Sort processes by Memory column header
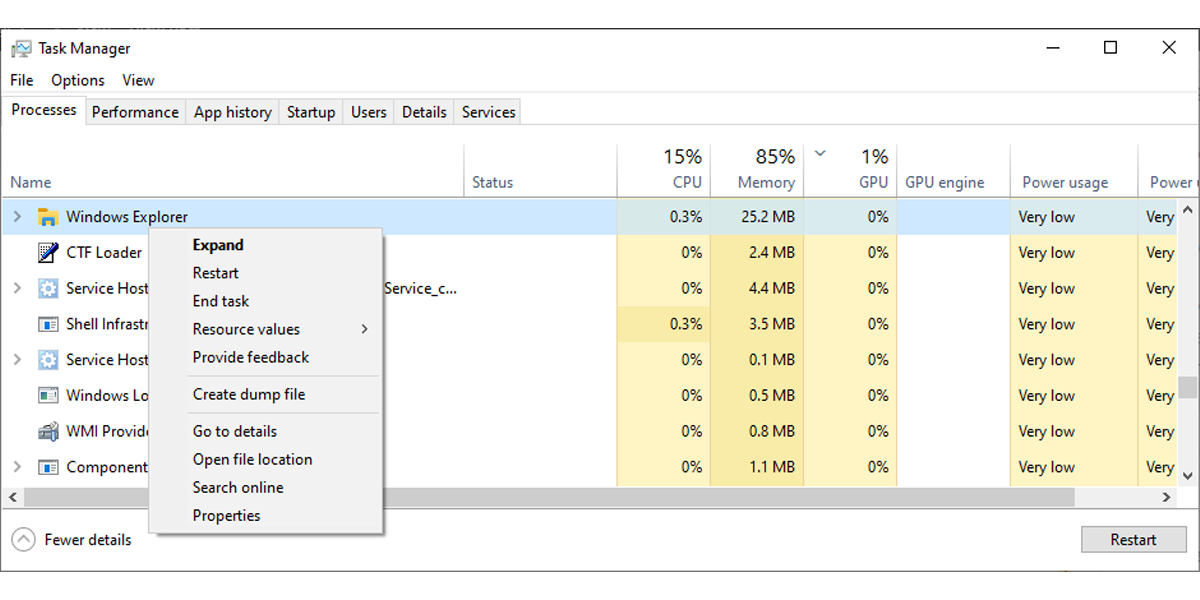The width and height of the screenshot is (1200, 600). pyautogui.click(x=765, y=182)
